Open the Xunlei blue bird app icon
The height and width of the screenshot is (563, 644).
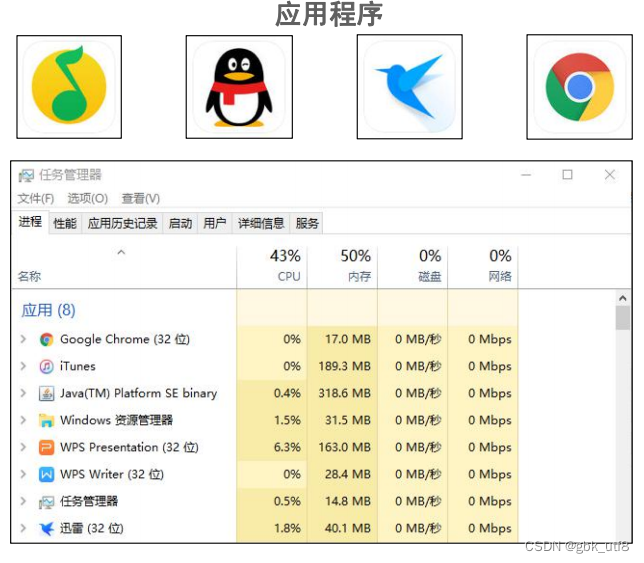click(x=409, y=87)
